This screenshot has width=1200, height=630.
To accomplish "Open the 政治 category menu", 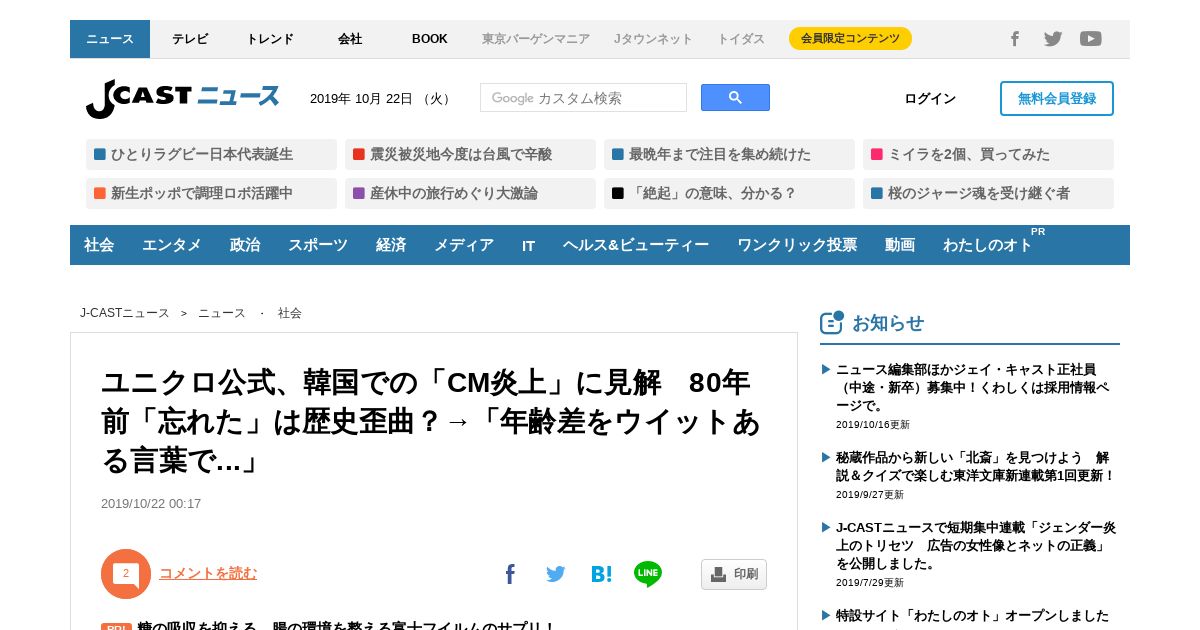I will coord(245,245).
